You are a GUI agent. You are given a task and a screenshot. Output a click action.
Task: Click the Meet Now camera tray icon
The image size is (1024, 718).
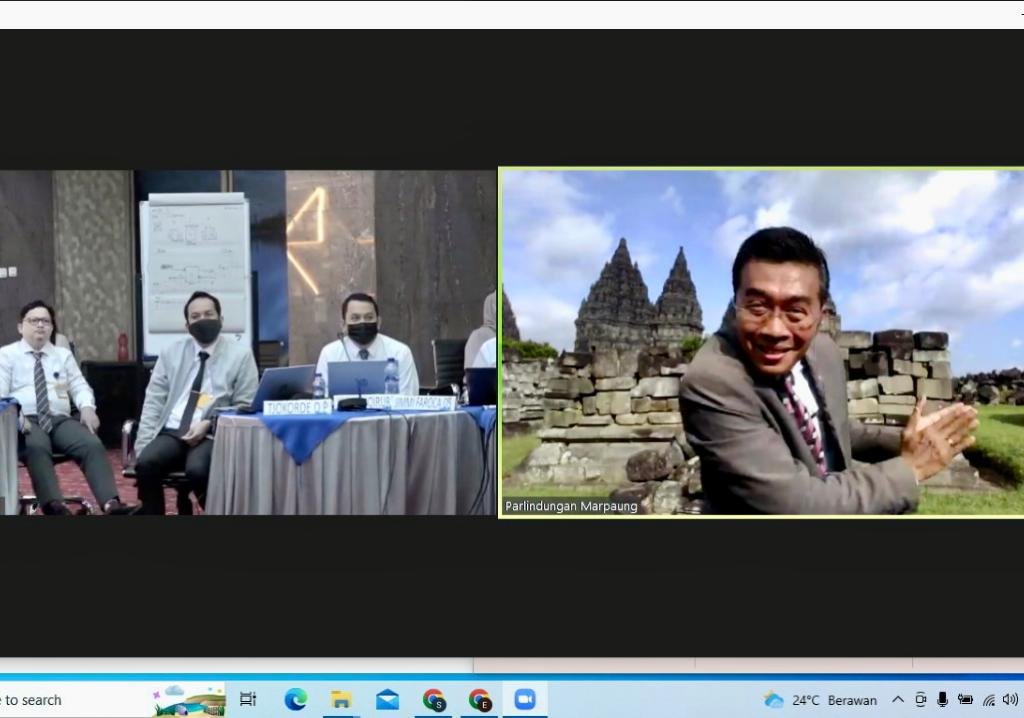point(920,700)
